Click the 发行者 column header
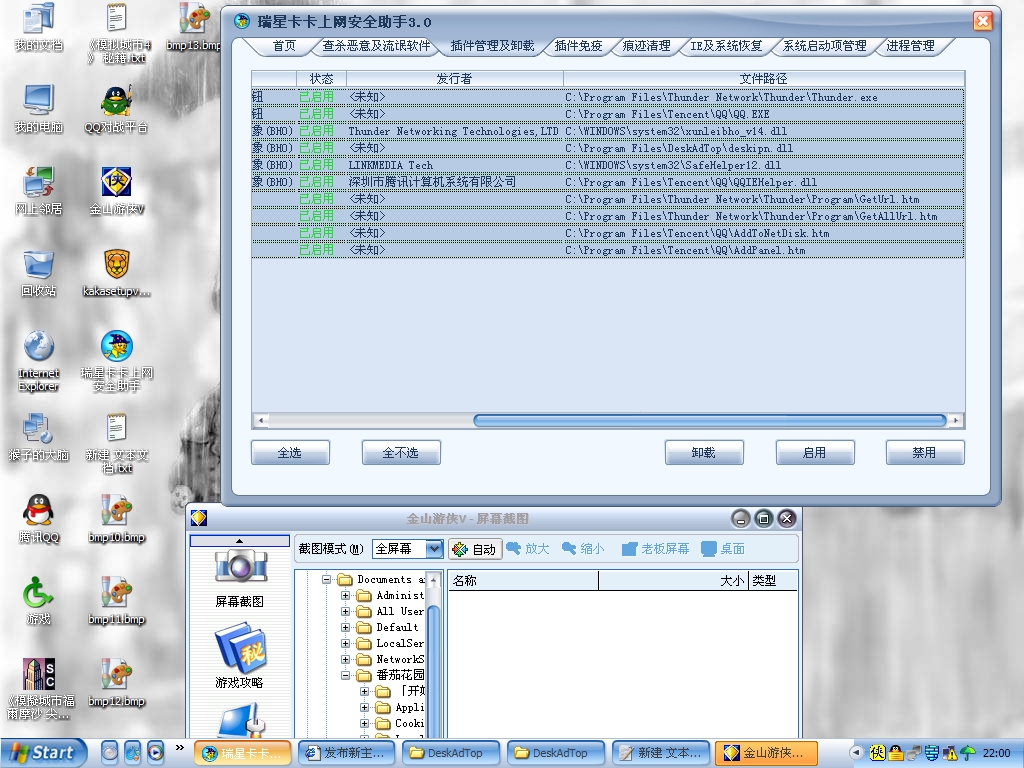 pyautogui.click(x=455, y=78)
